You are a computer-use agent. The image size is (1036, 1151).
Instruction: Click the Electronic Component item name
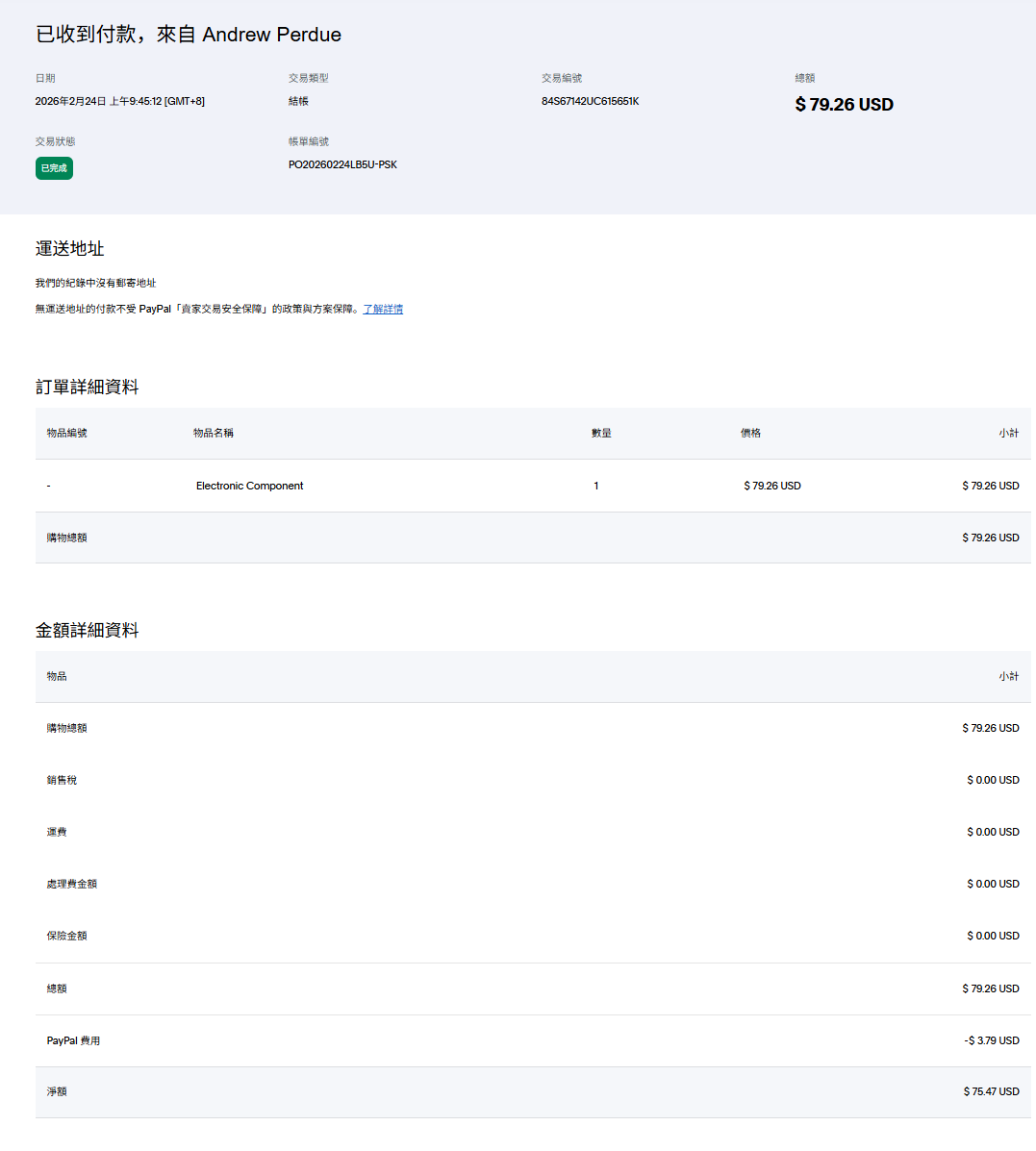click(249, 486)
